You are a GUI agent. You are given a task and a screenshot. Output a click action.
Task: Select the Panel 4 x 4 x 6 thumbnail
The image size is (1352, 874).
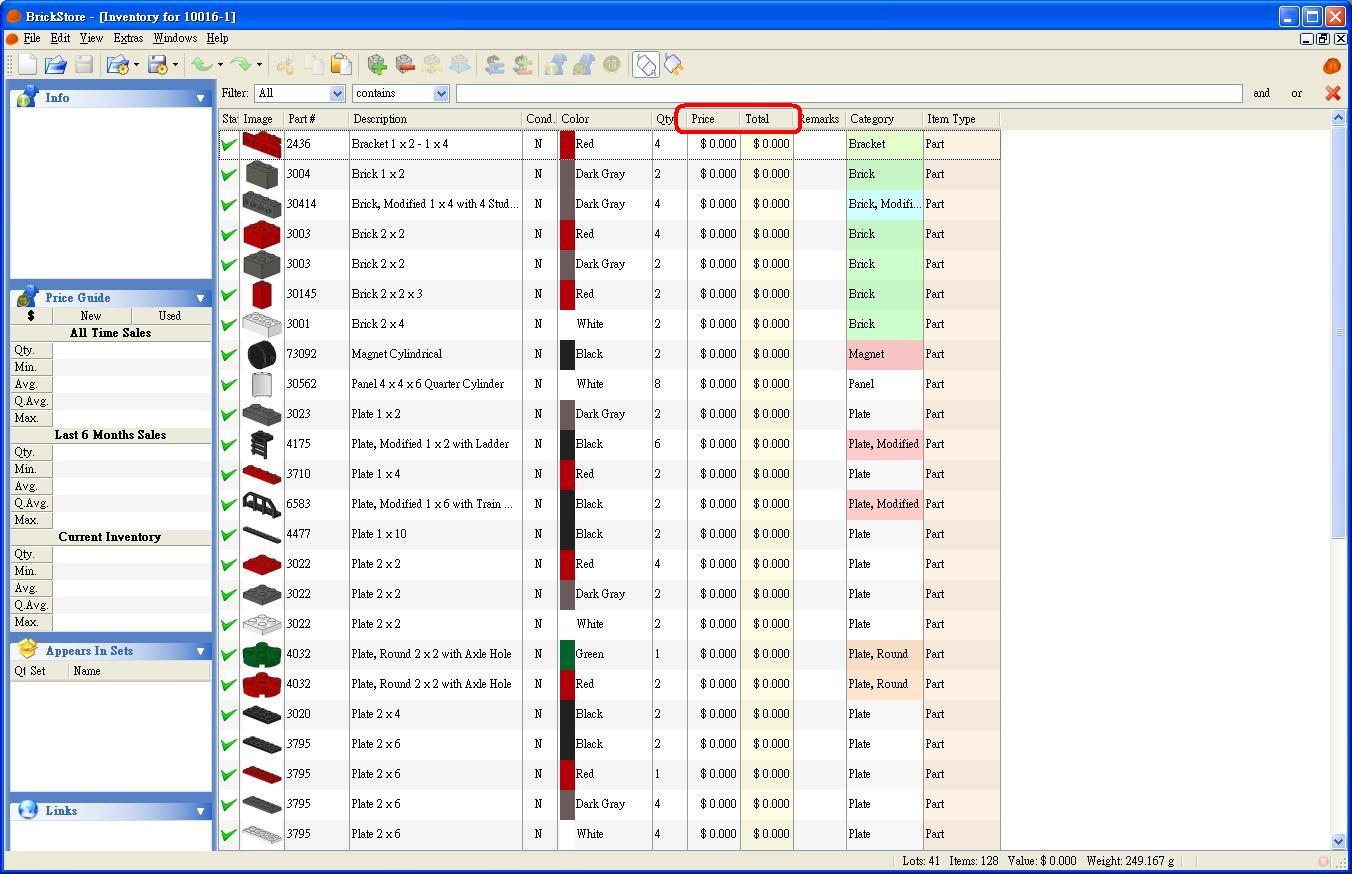tap(262, 384)
